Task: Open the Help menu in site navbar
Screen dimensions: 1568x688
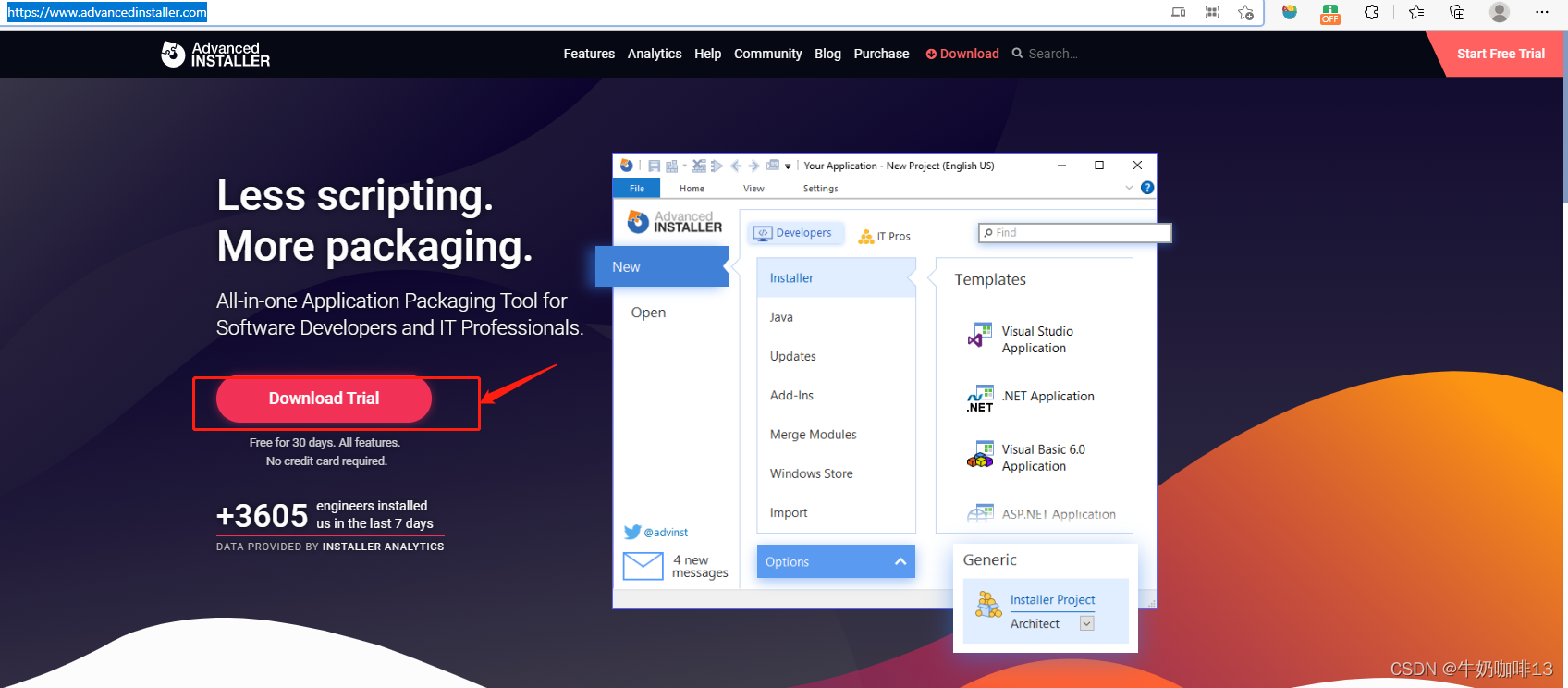Action: pos(707,54)
